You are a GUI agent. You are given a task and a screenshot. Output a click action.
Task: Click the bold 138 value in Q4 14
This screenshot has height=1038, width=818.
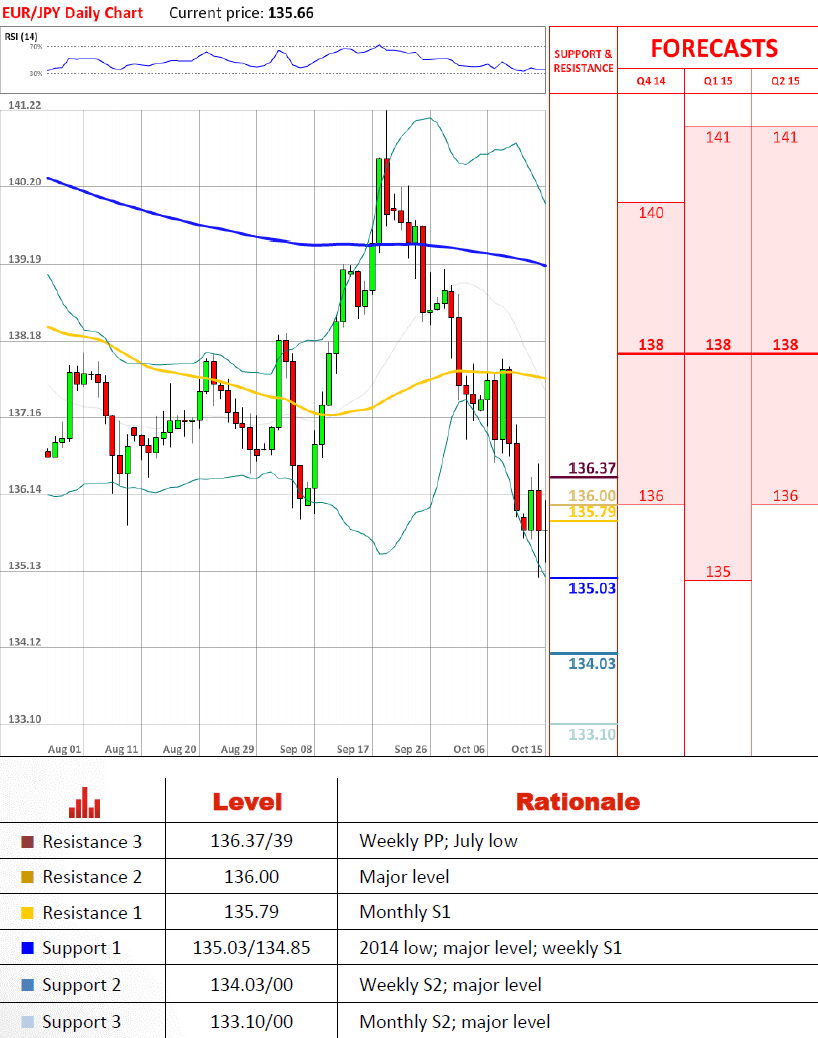(x=651, y=345)
